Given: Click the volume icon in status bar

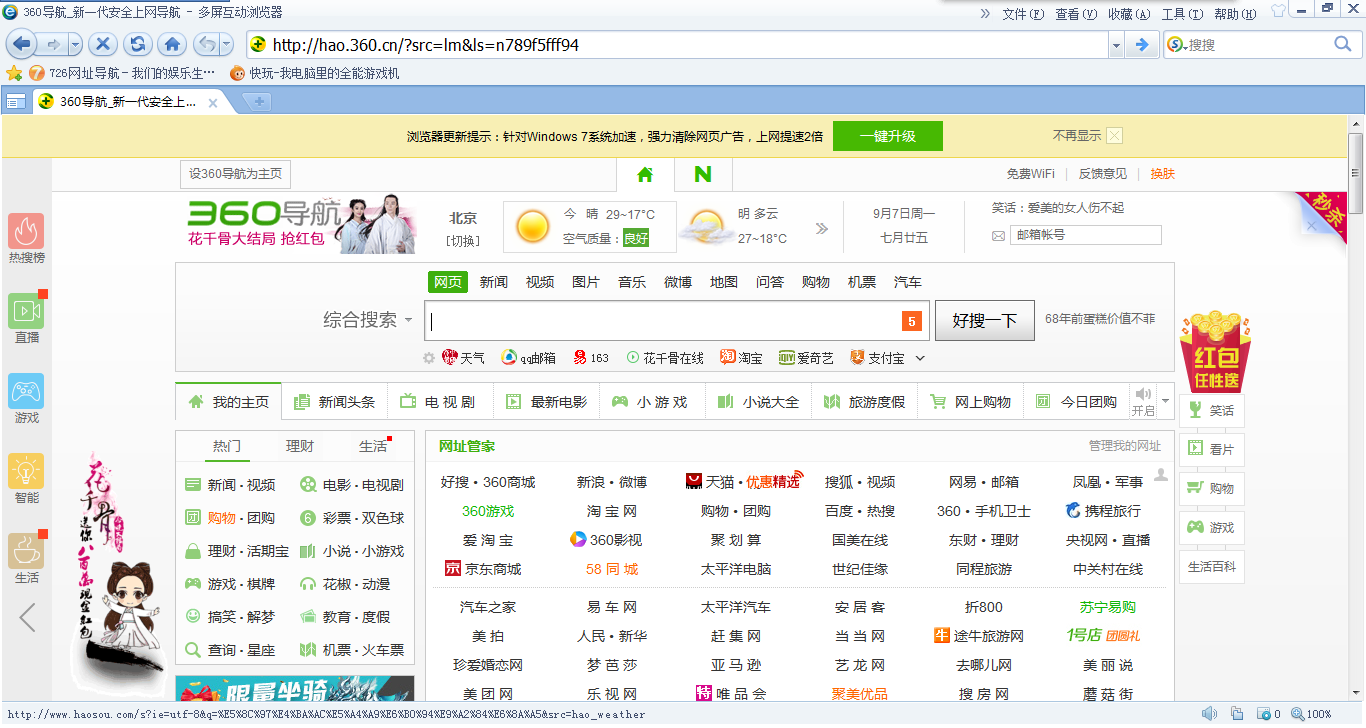Looking at the screenshot, I should pyautogui.click(x=1209, y=714).
